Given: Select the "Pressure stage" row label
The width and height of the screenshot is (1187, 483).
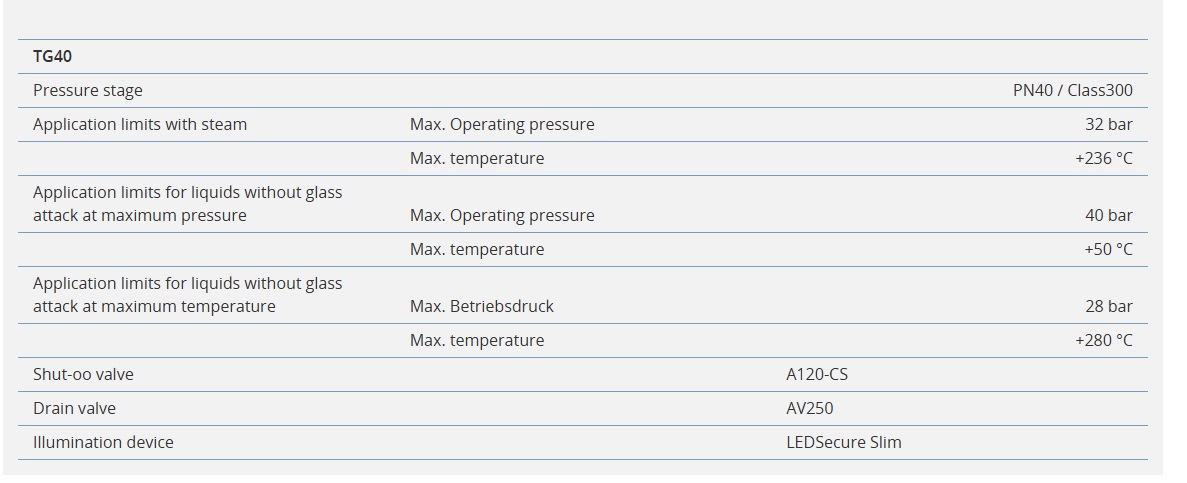Looking at the screenshot, I should pyautogui.click(x=88, y=90).
